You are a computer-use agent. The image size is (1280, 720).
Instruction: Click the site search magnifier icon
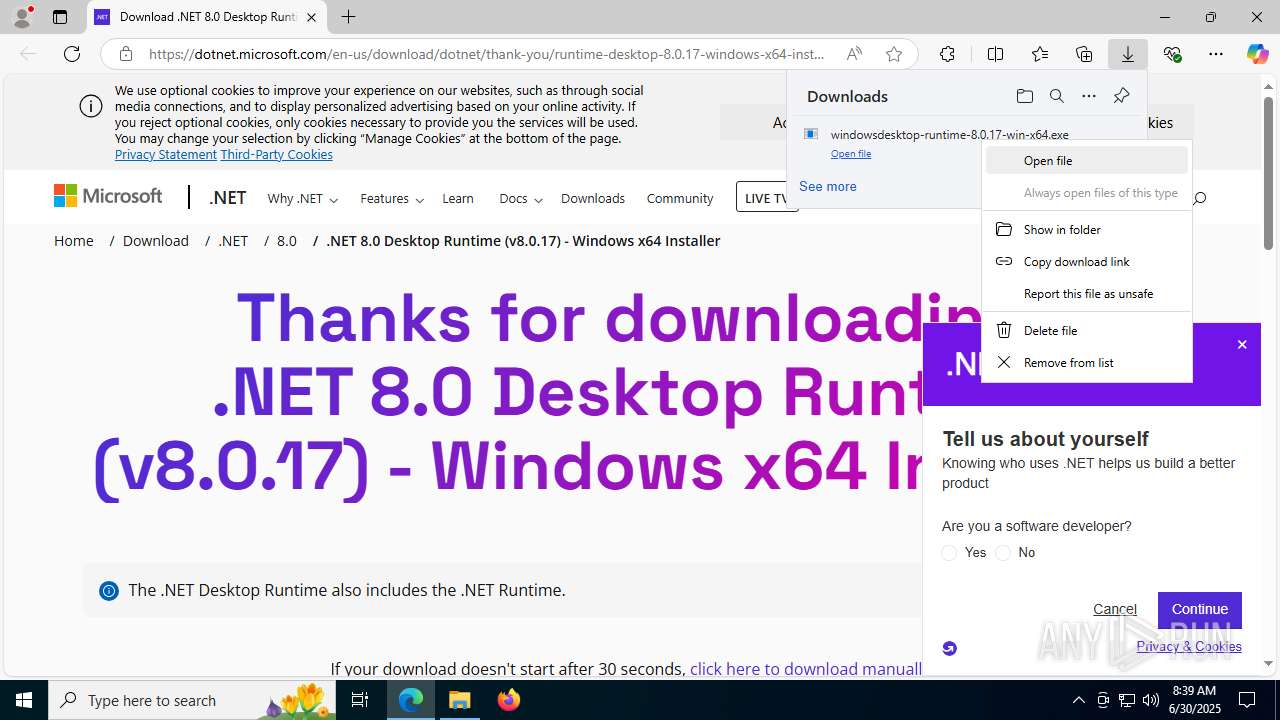tap(1199, 198)
